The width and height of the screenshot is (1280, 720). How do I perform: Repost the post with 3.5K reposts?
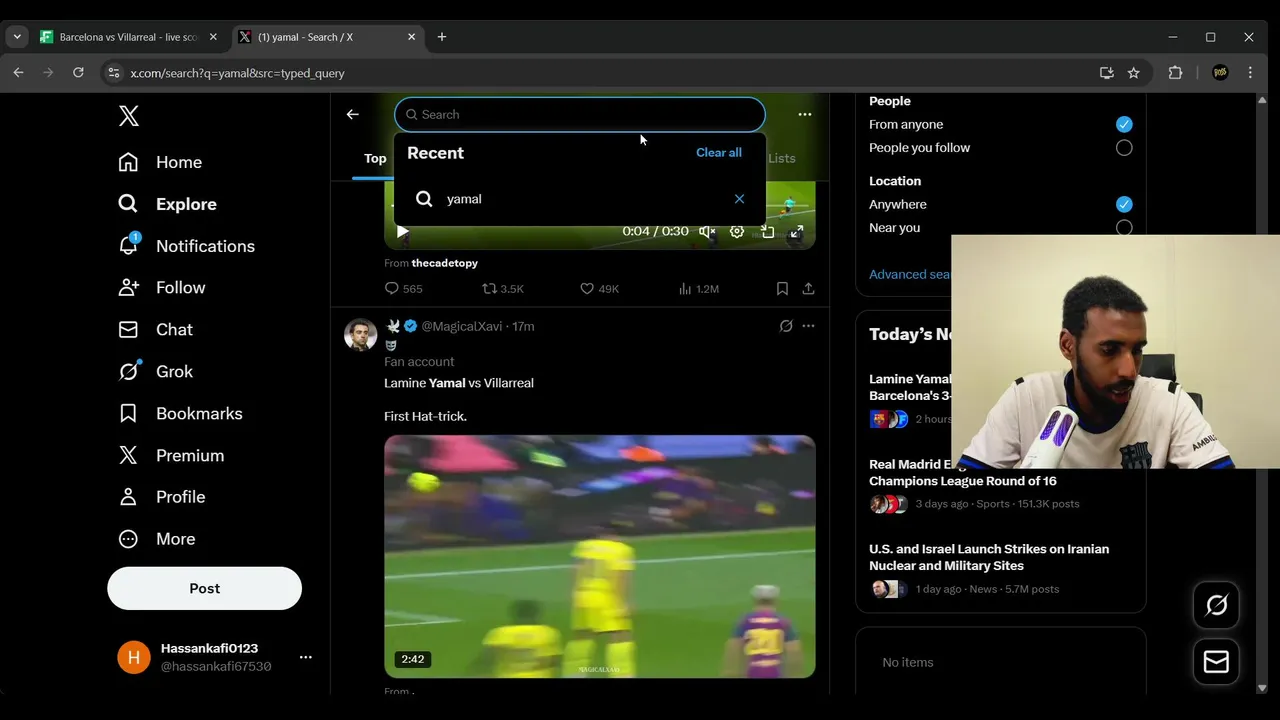503,288
